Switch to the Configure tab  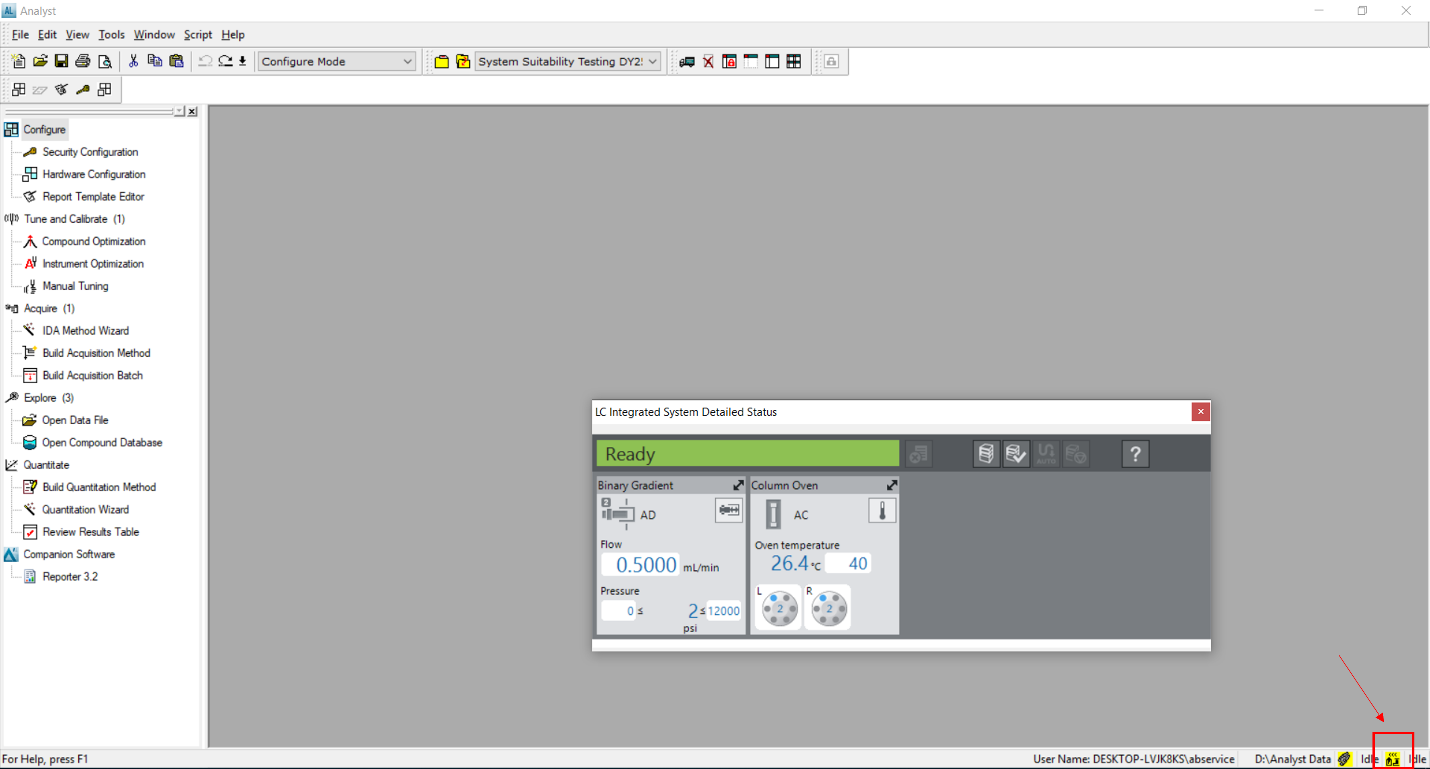(42, 129)
